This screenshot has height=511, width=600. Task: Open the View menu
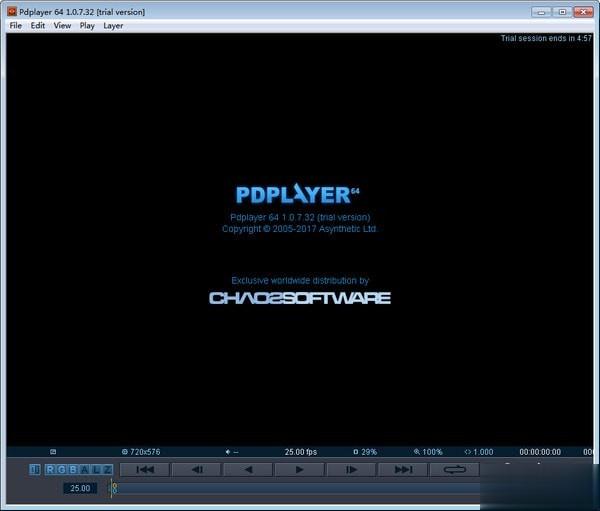[x=62, y=26]
